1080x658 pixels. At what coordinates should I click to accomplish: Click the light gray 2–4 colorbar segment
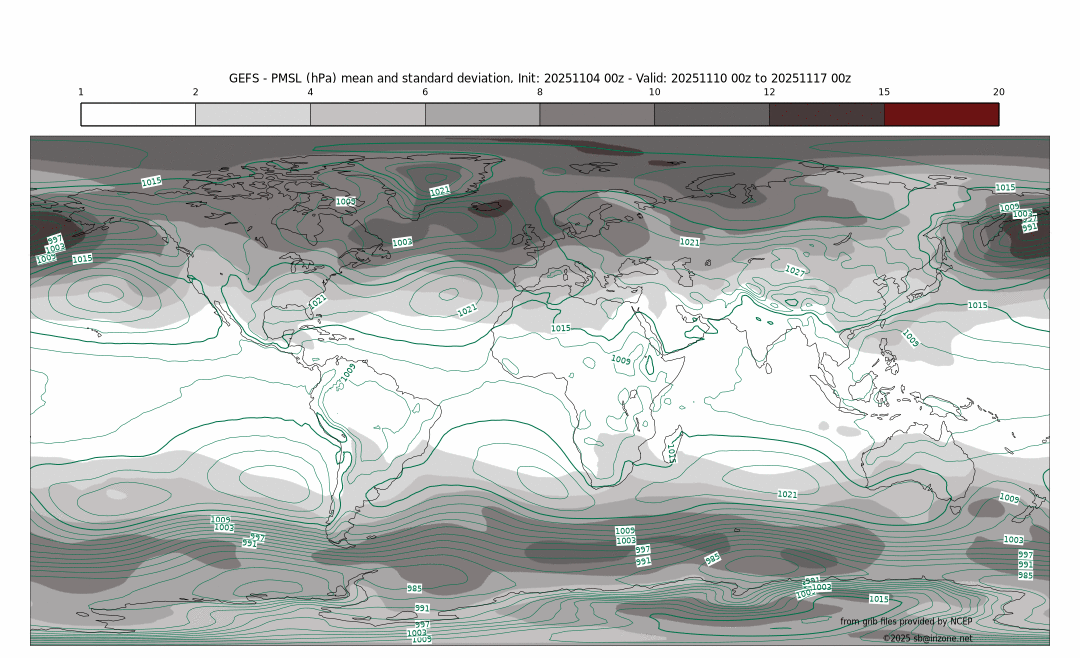pyautogui.click(x=253, y=114)
